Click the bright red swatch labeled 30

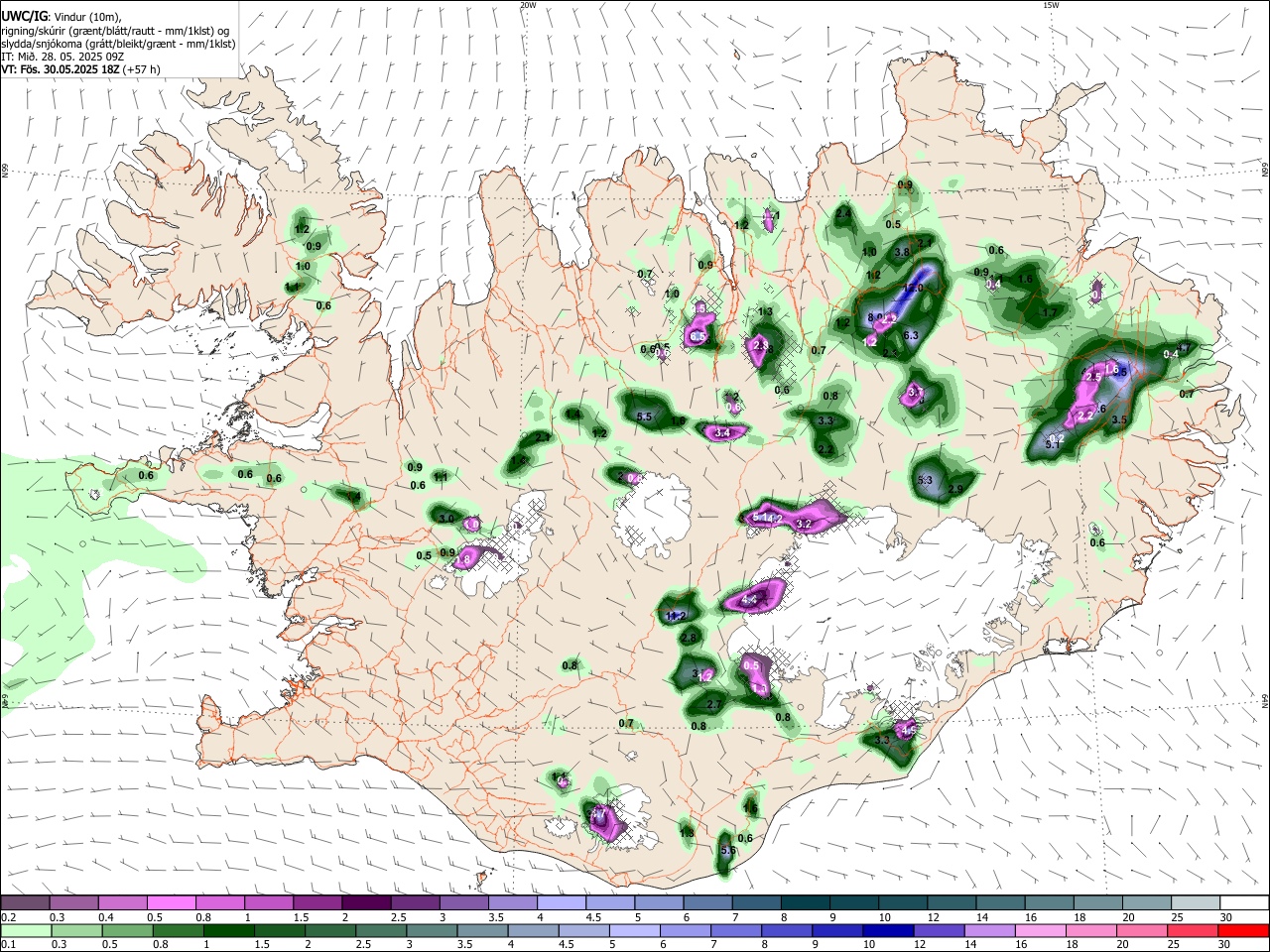click(x=1245, y=930)
